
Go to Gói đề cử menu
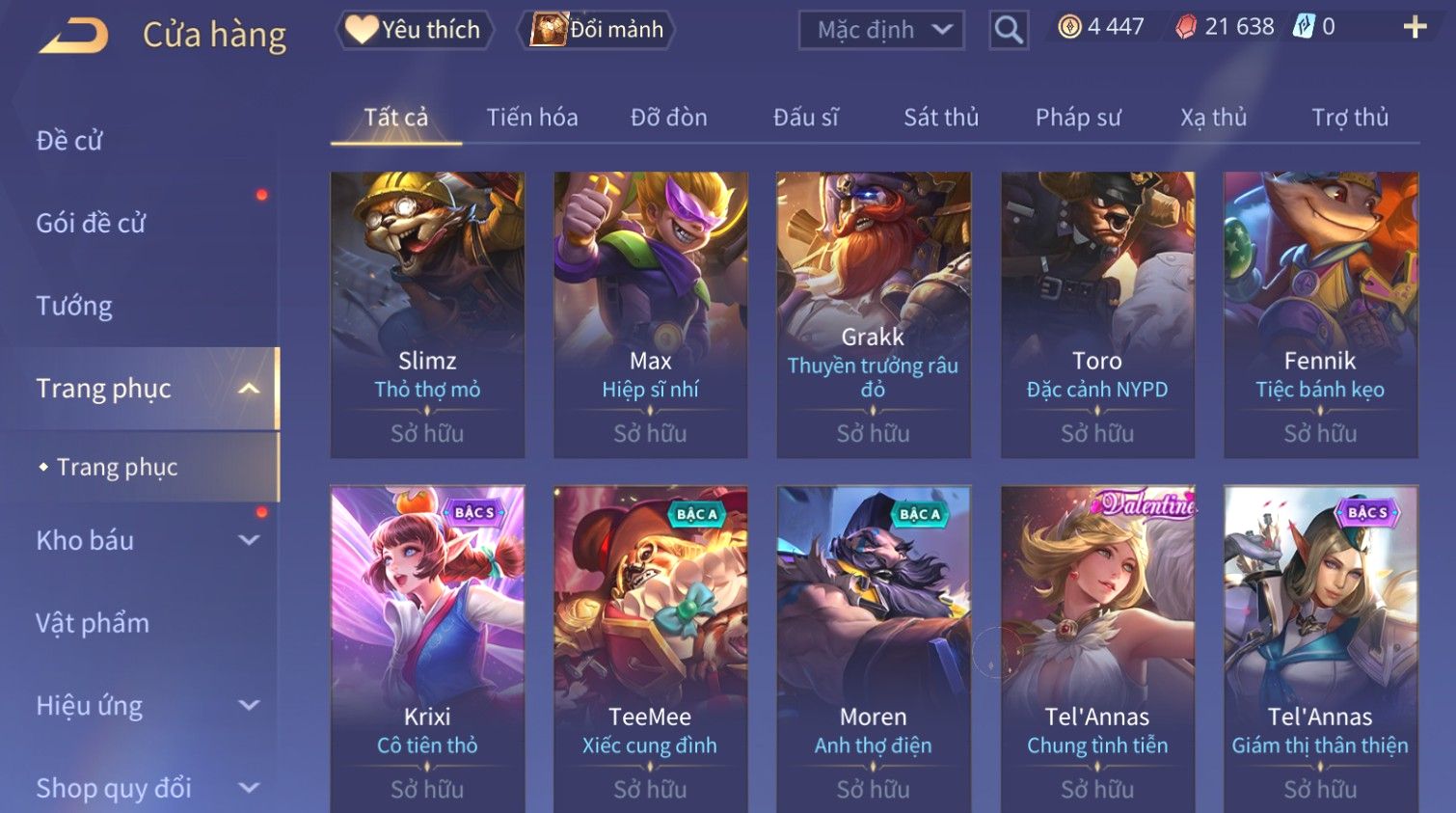(x=91, y=223)
